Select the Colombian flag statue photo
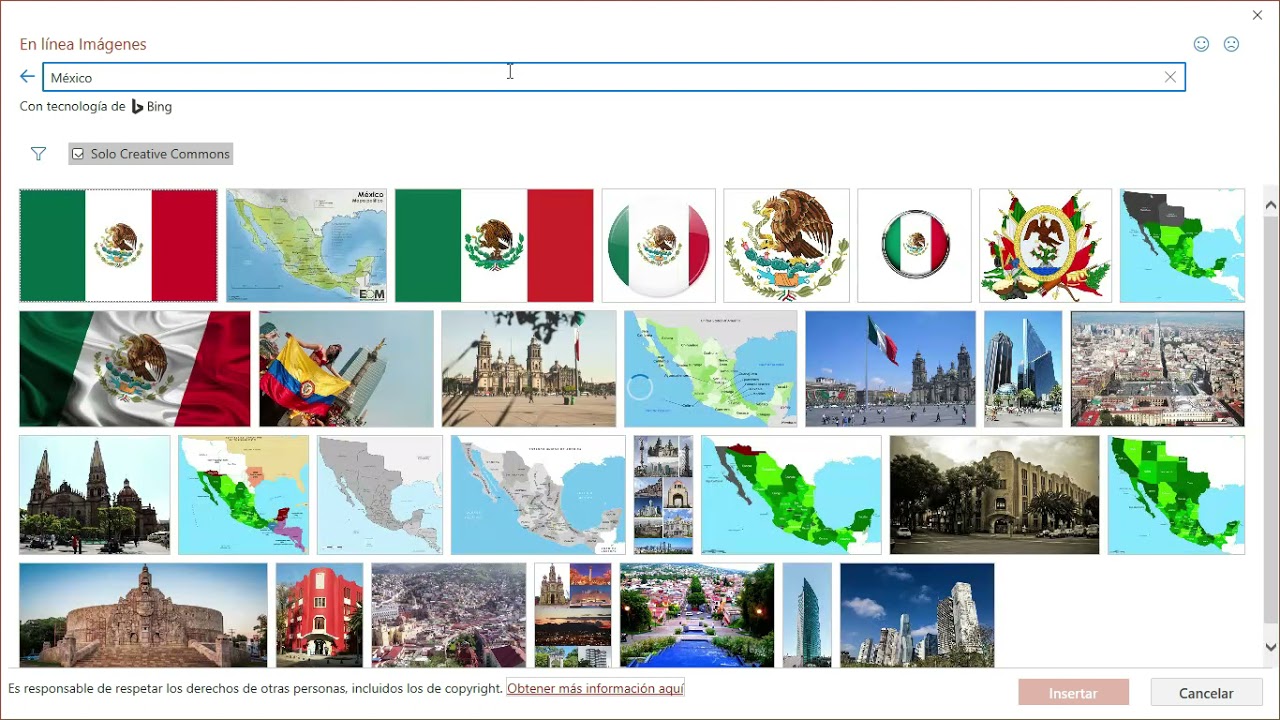 pos(346,369)
